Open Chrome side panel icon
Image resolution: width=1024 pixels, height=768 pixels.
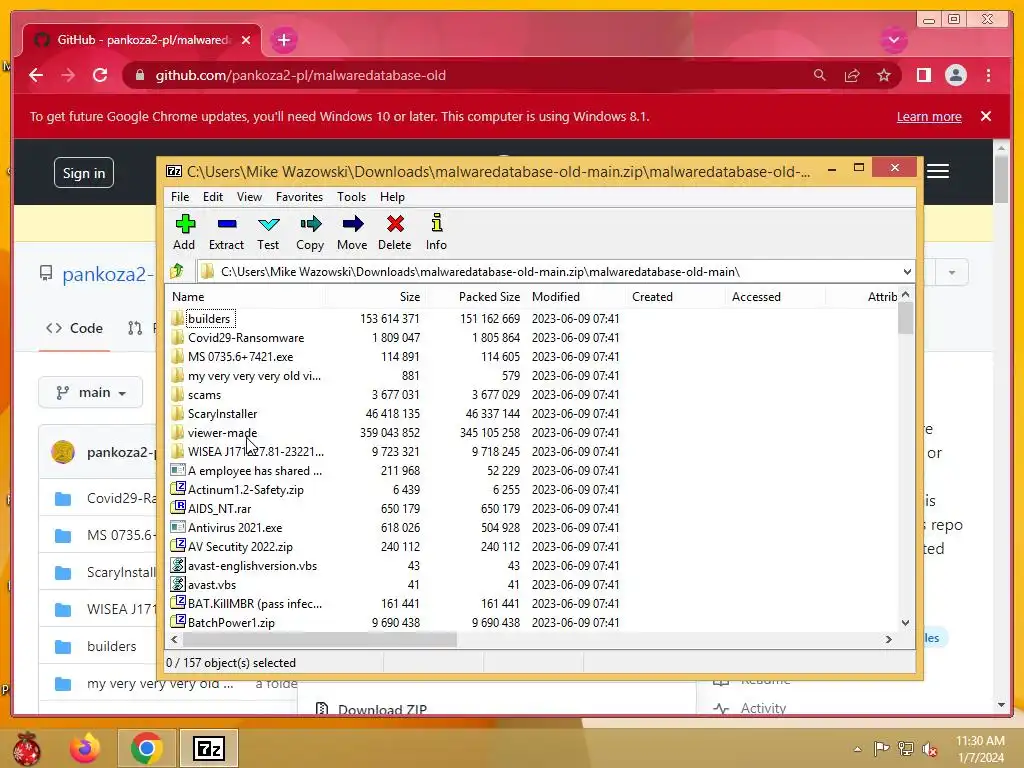(923, 75)
